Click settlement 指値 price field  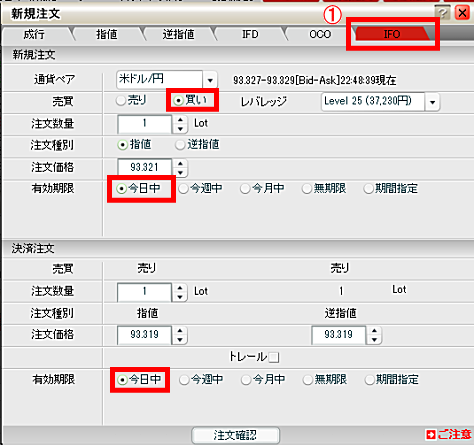[144, 335]
